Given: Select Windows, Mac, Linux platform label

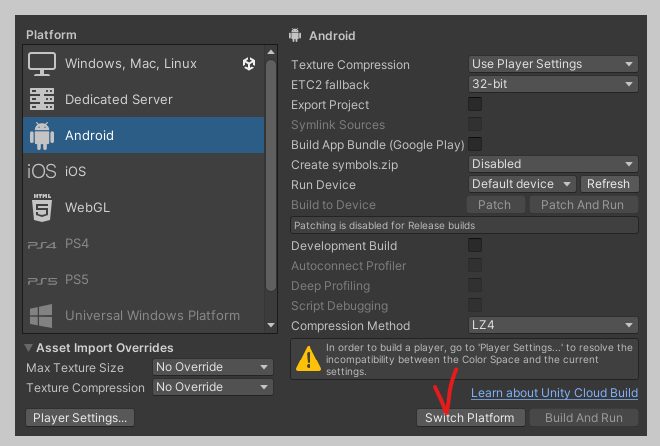Looking at the screenshot, I should coord(130,64).
